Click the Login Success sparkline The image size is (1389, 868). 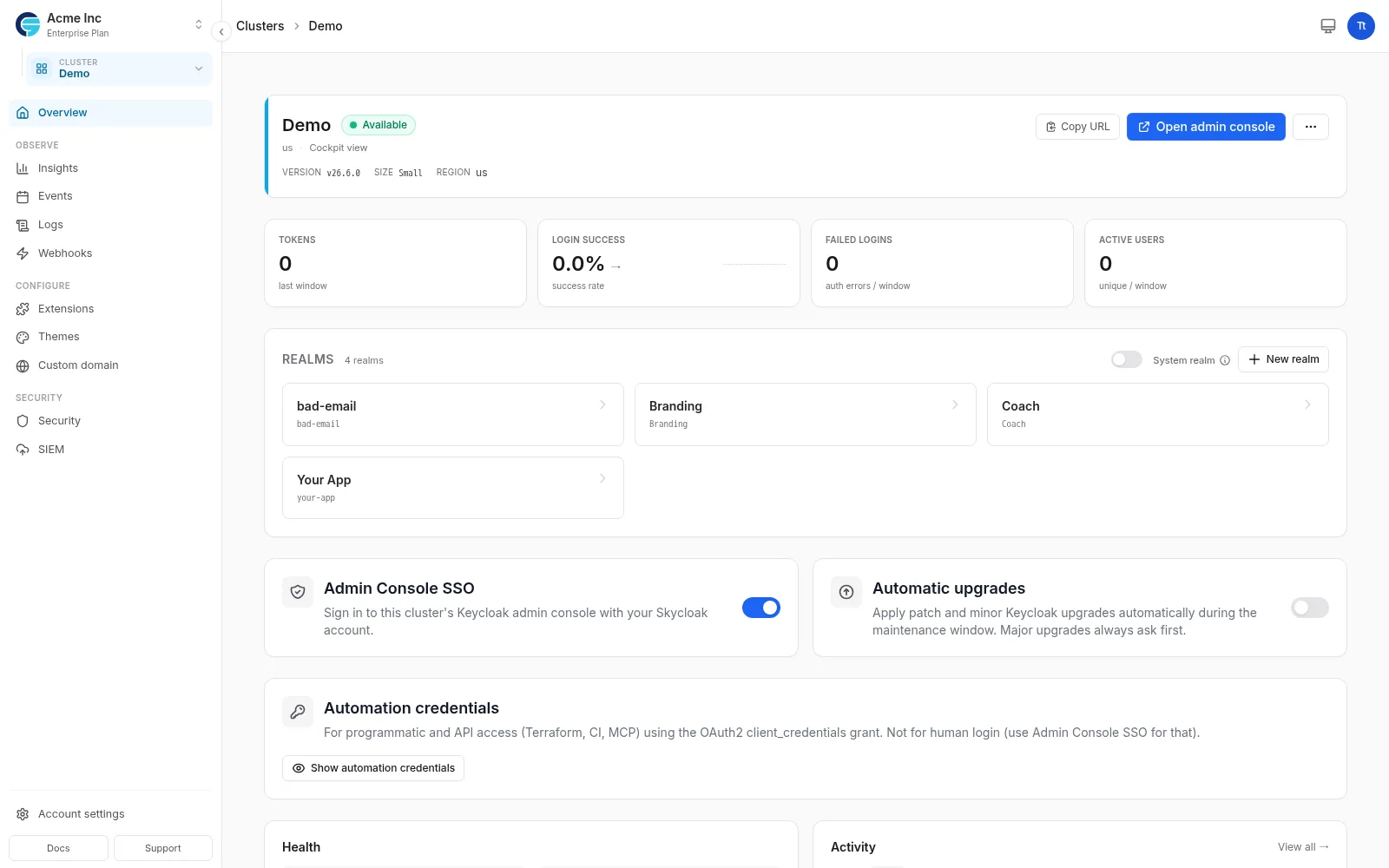[754, 264]
